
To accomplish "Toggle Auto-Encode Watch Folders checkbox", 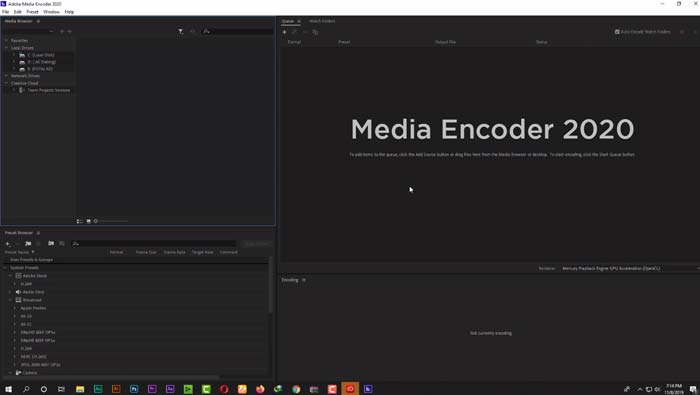I will click(x=617, y=32).
